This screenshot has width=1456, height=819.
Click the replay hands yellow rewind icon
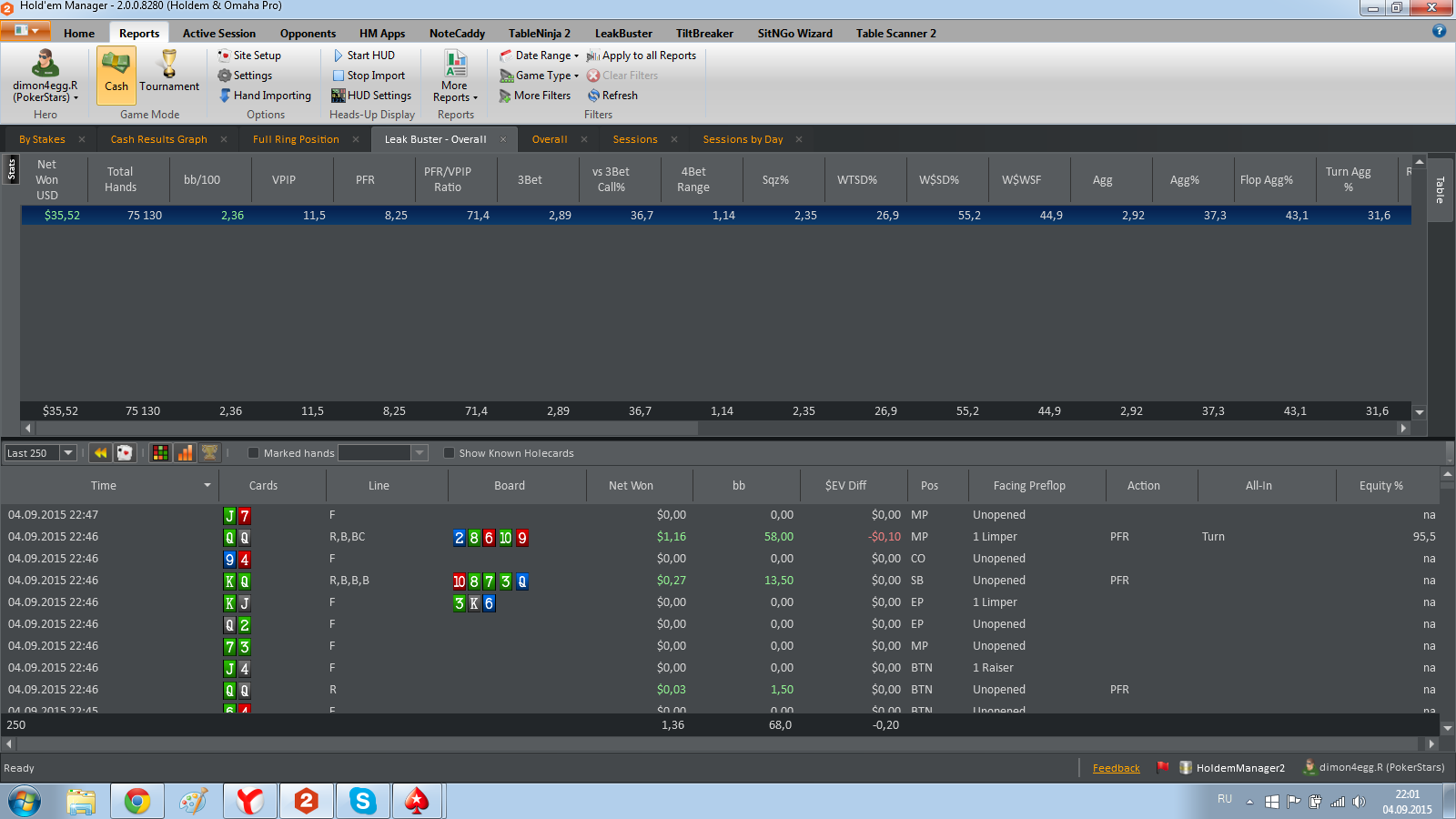pyautogui.click(x=101, y=452)
